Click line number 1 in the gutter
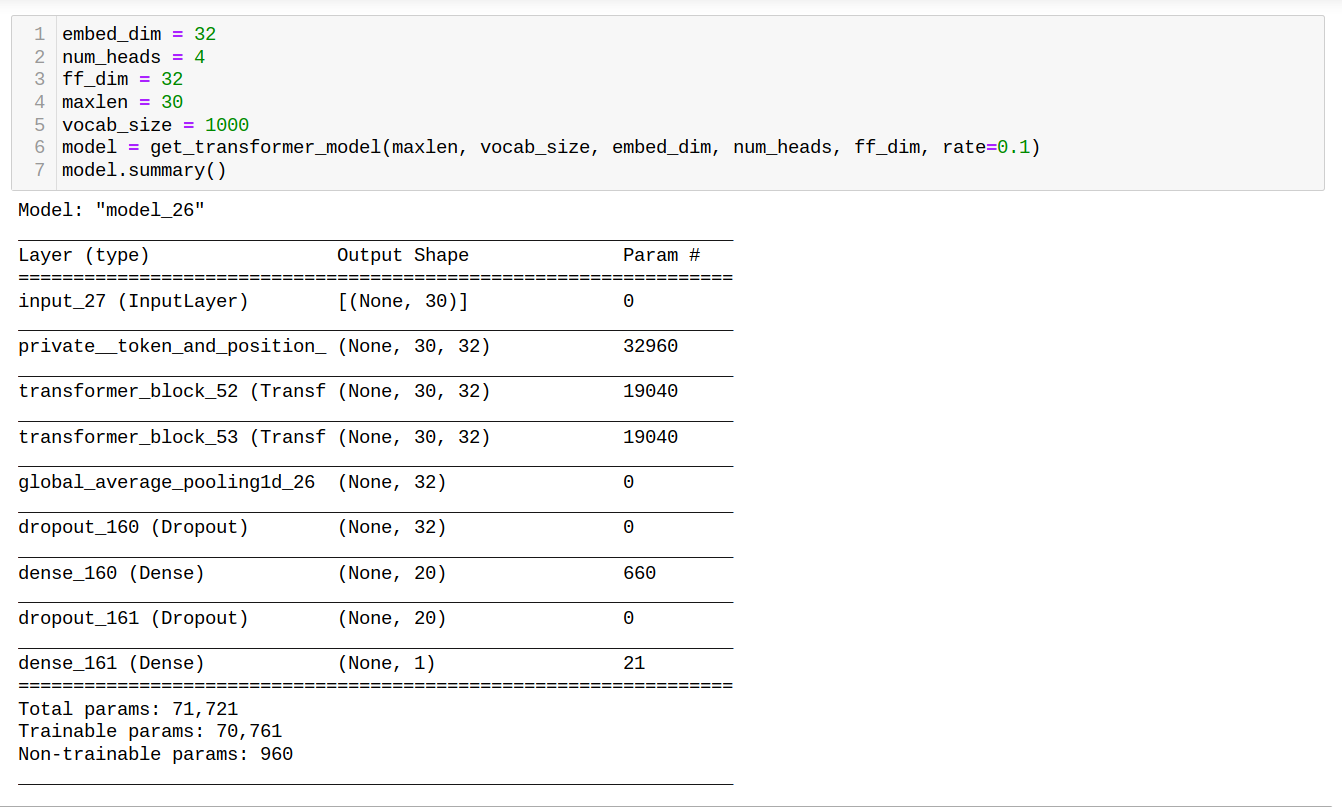Image resolution: width=1342 pixels, height=807 pixels. coord(39,33)
